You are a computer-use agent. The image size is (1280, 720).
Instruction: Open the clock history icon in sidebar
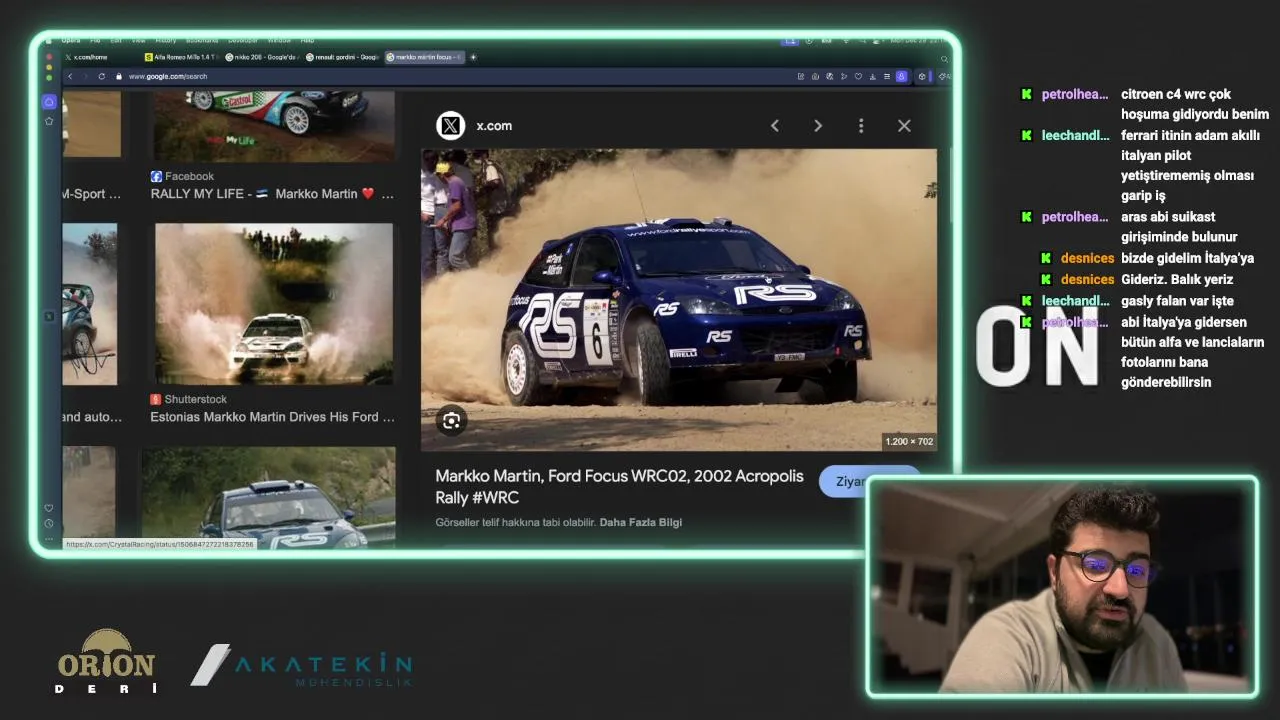click(48, 523)
